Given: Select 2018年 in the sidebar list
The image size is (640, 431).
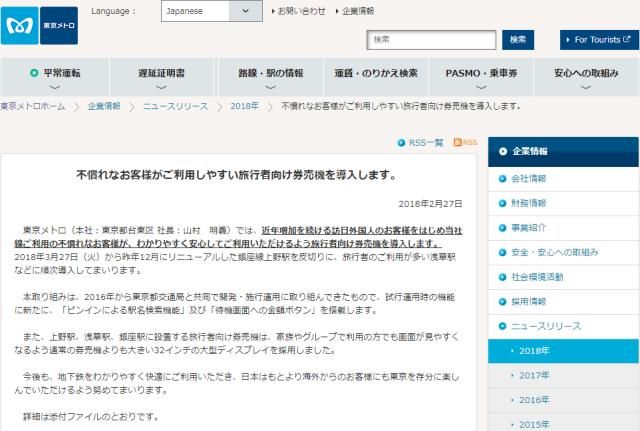Looking at the screenshot, I should [x=563, y=351].
